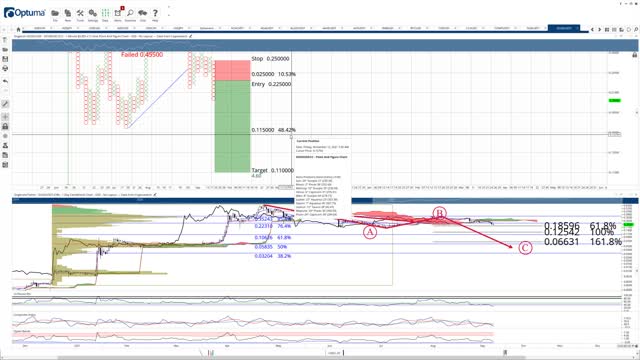Select the '0.10626 61.8%' retracement label
640x360 pixels.
click(x=273, y=237)
